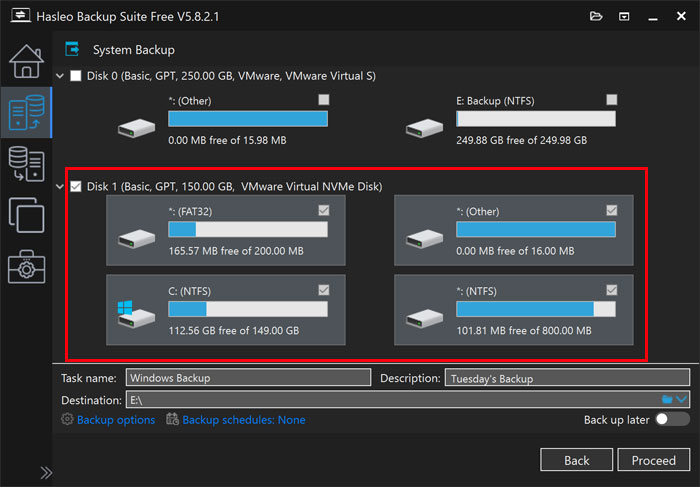Click drive icon of E: Backup partition
Viewport: 700px width, 487px height.
tap(424, 128)
